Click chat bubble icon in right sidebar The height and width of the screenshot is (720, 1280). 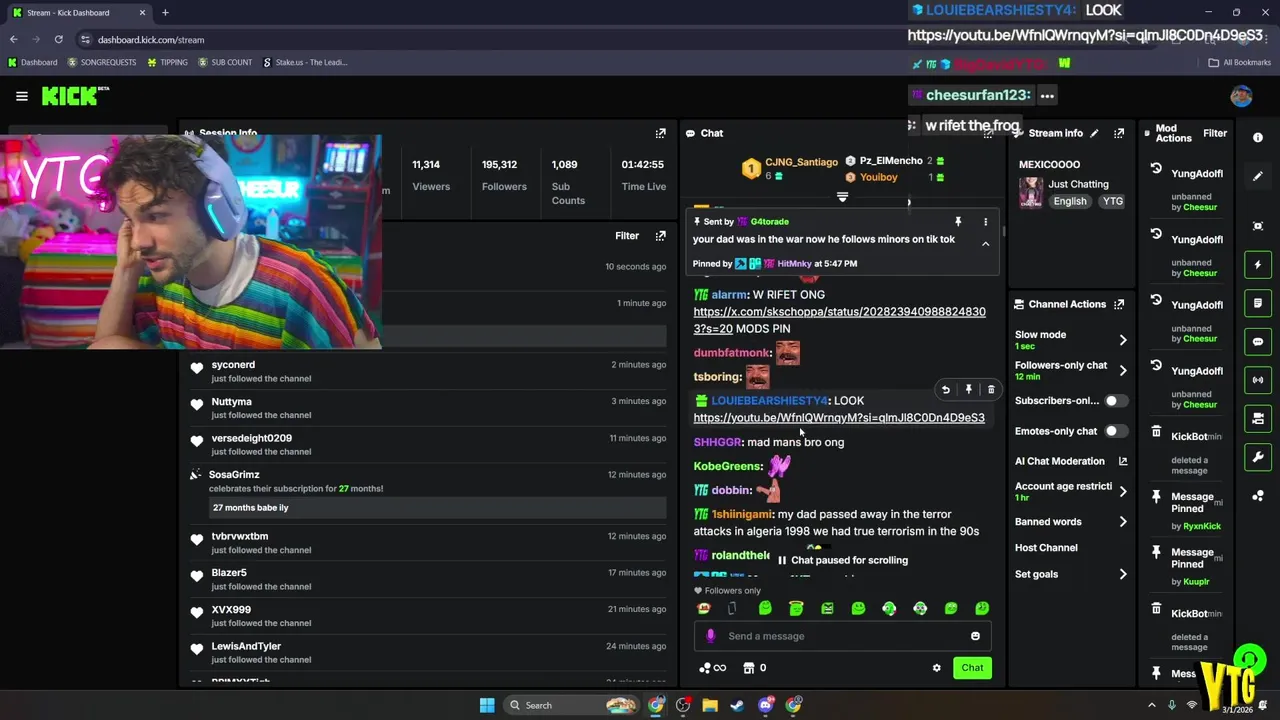click(1258, 341)
